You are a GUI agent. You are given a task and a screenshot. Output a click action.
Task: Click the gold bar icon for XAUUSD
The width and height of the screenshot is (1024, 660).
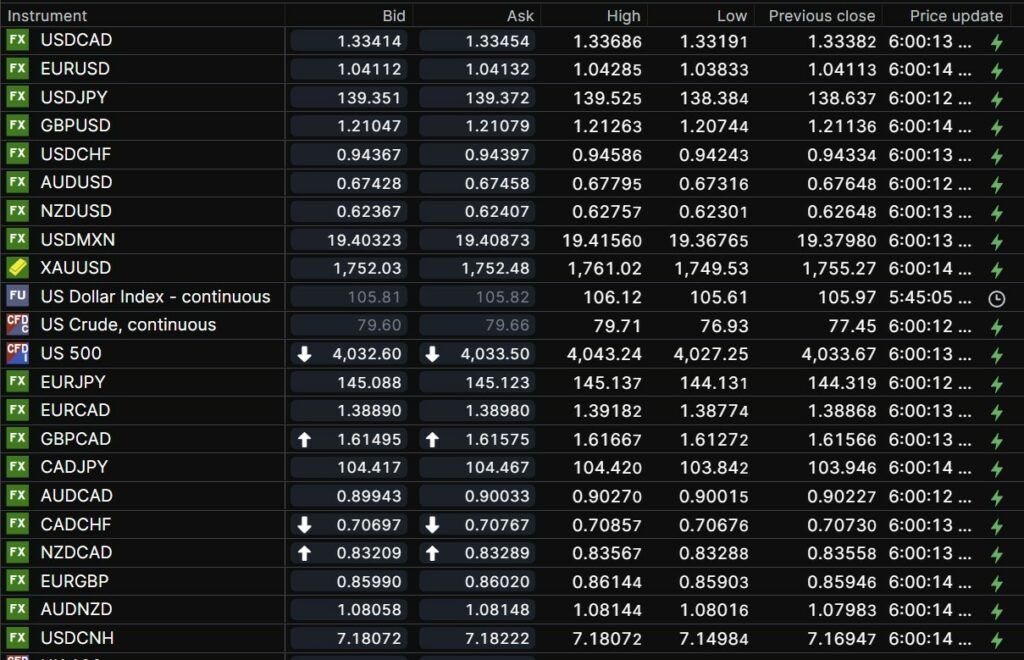pyautogui.click(x=18, y=268)
